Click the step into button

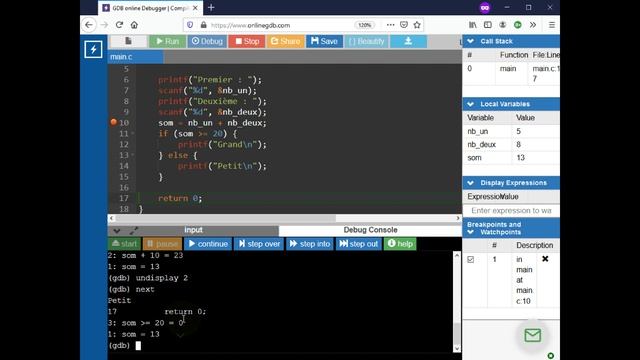coord(309,244)
